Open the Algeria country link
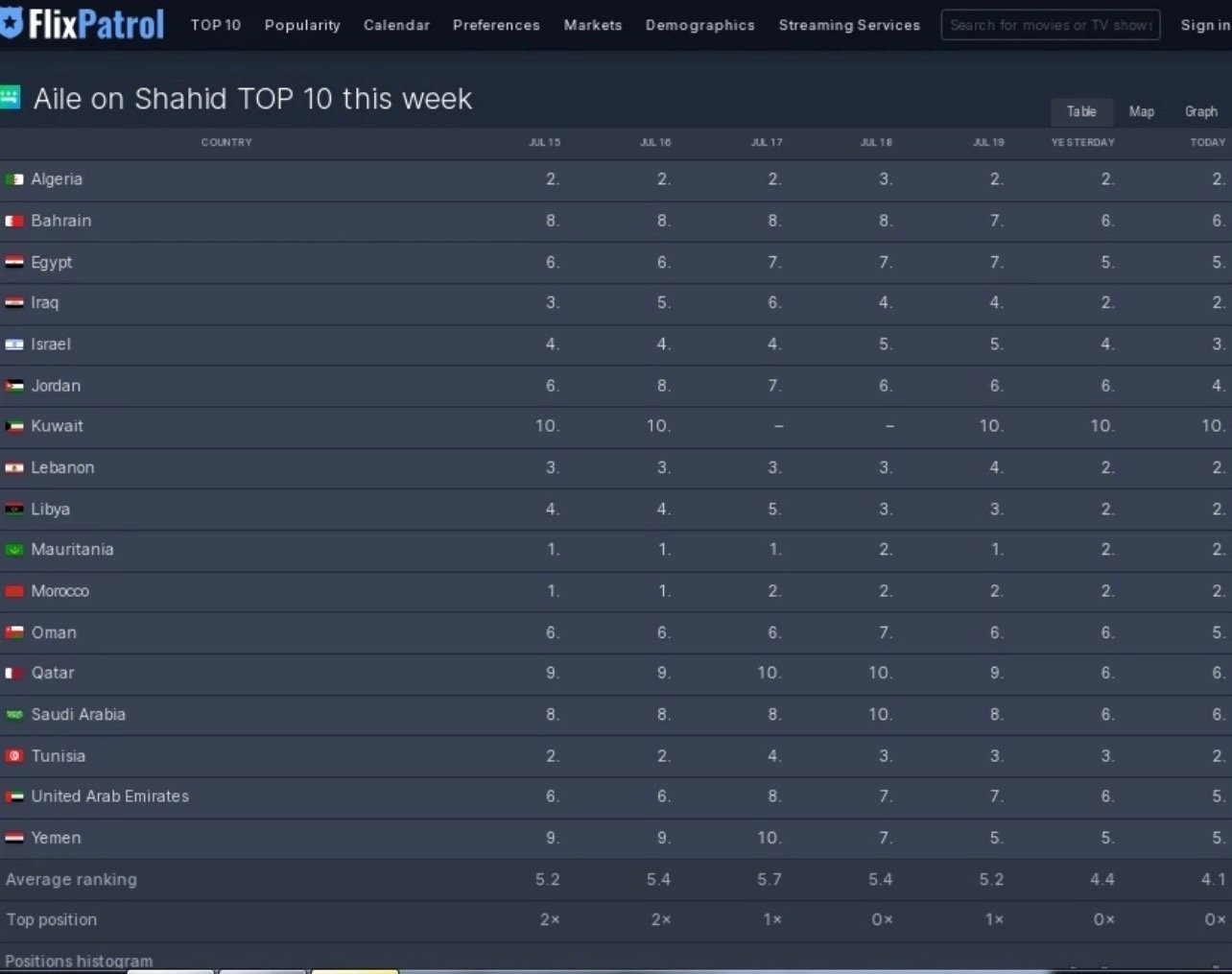The image size is (1232, 974). click(x=57, y=179)
